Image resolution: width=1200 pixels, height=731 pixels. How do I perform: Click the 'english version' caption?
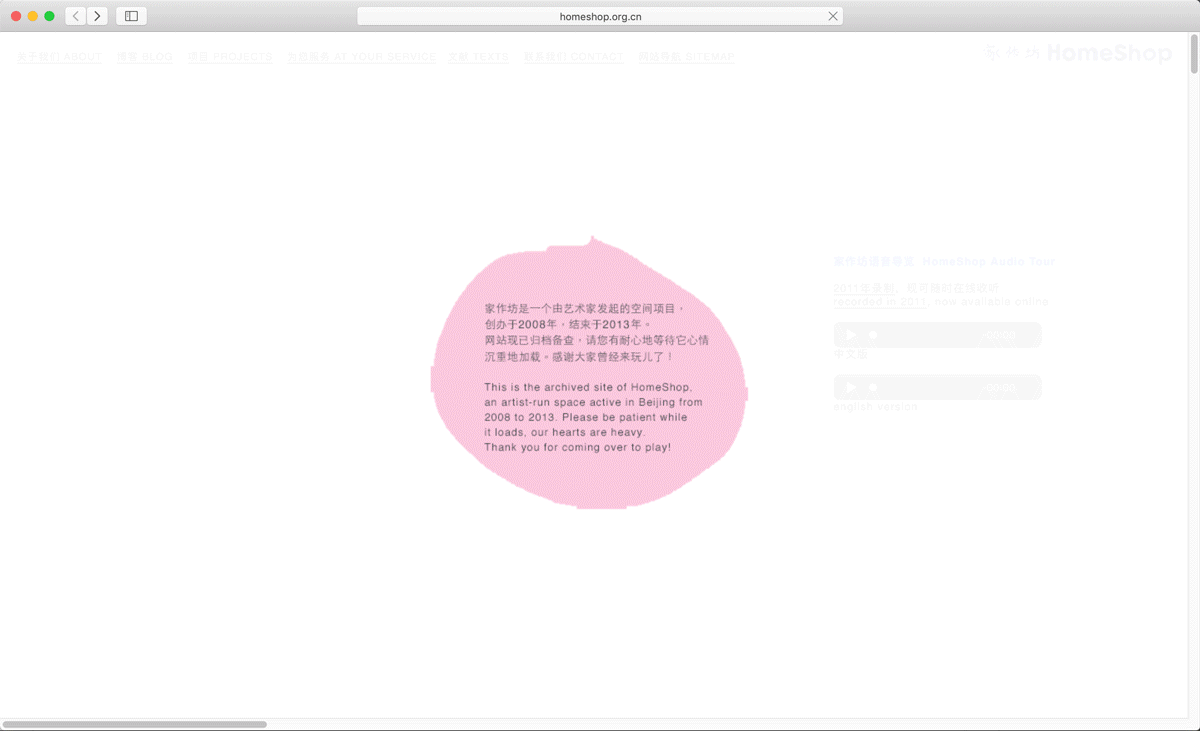click(876, 407)
